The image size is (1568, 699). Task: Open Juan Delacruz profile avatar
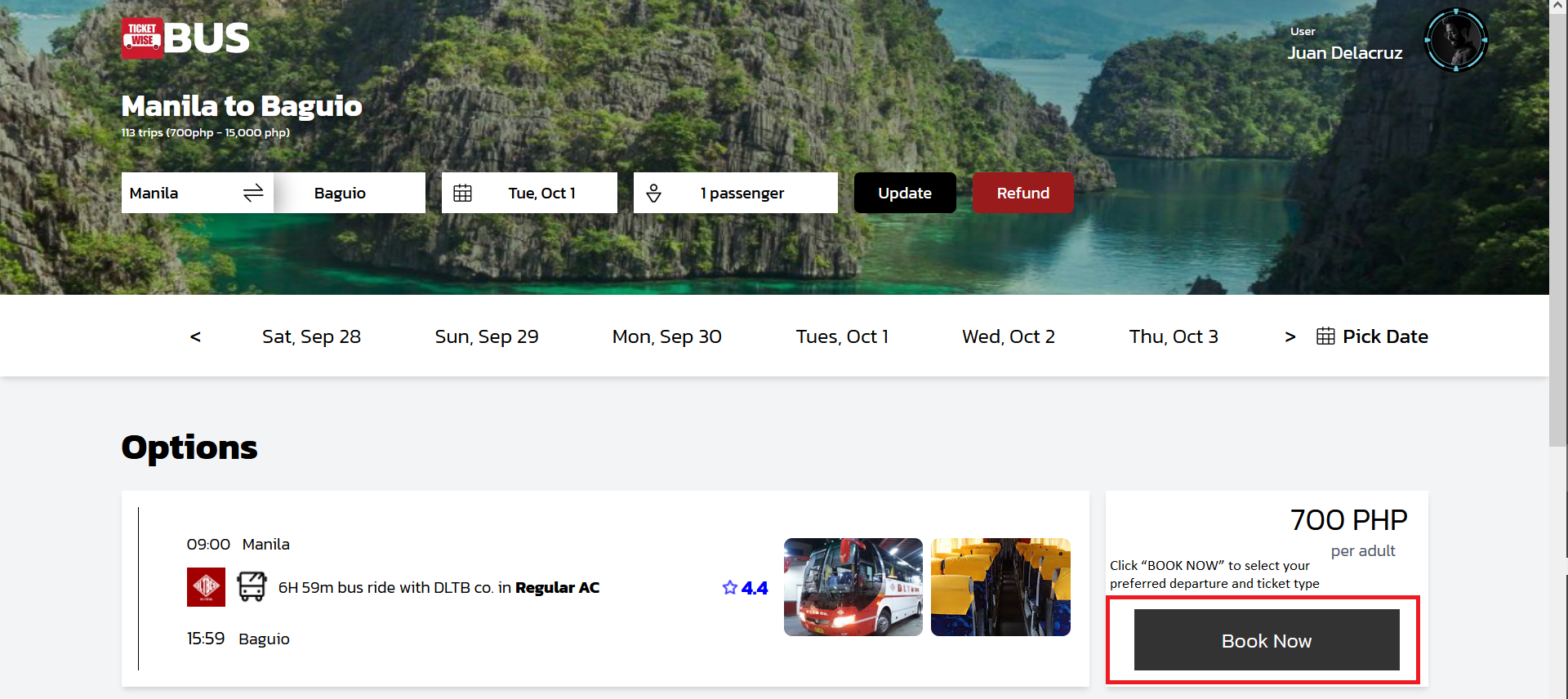tap(1455, 40)
